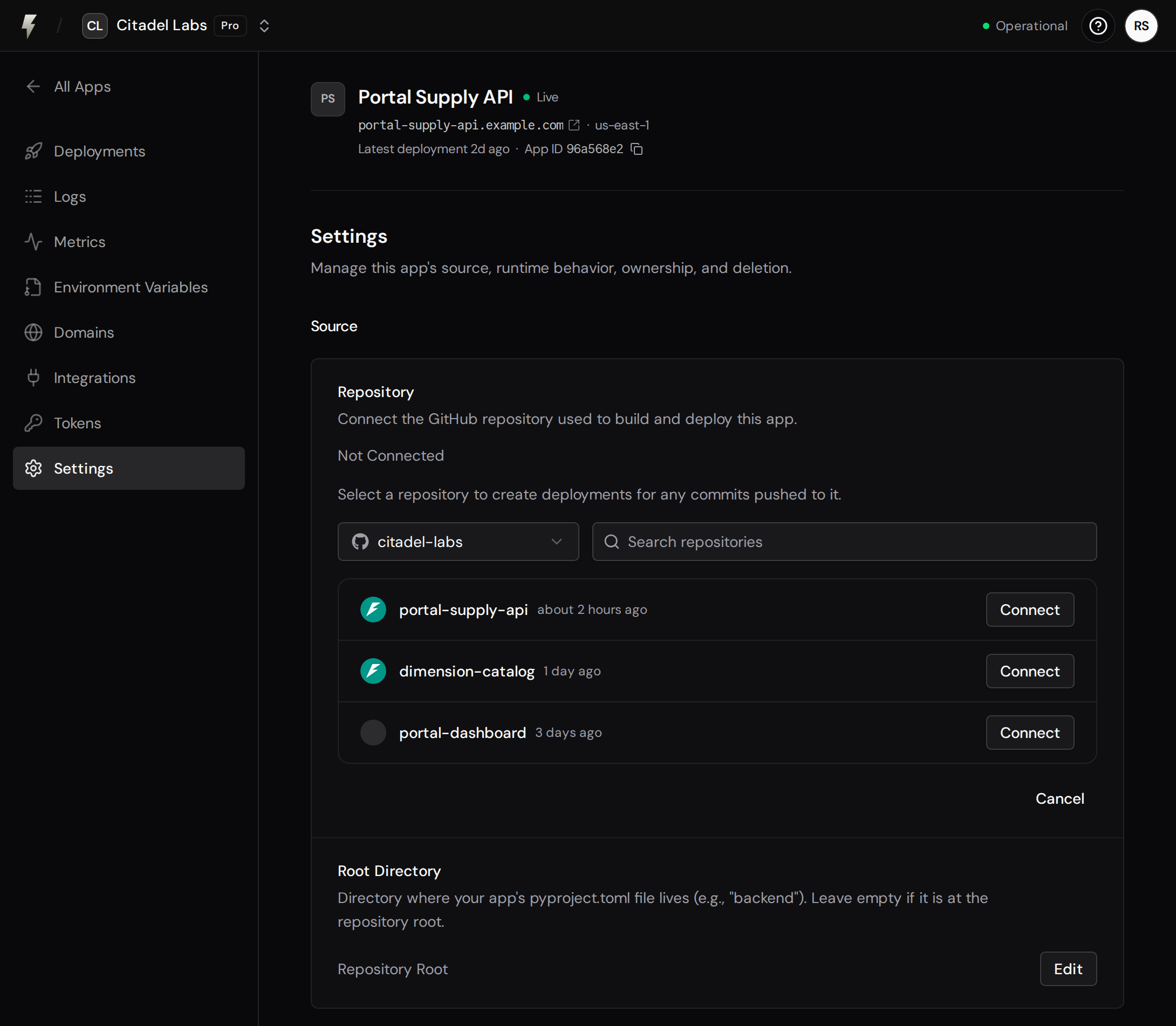The height and width of the screenshot is (1026, 1176).
Task: Click the magnifier icon in repository search
Action: [612, 541]
